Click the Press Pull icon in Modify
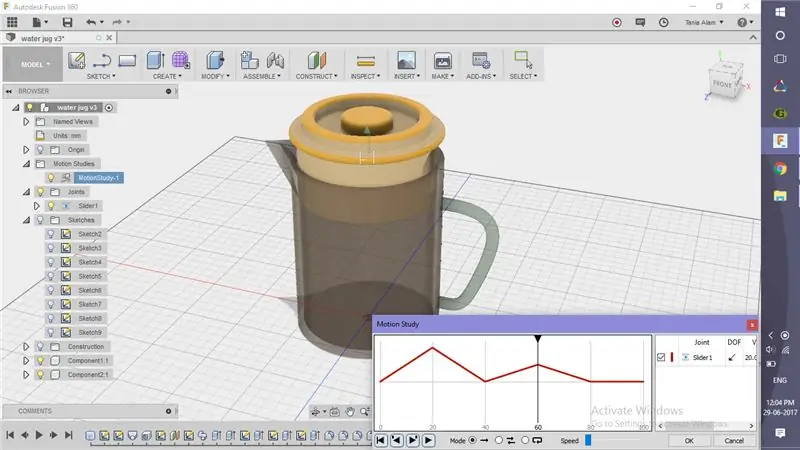 point(215,60)
